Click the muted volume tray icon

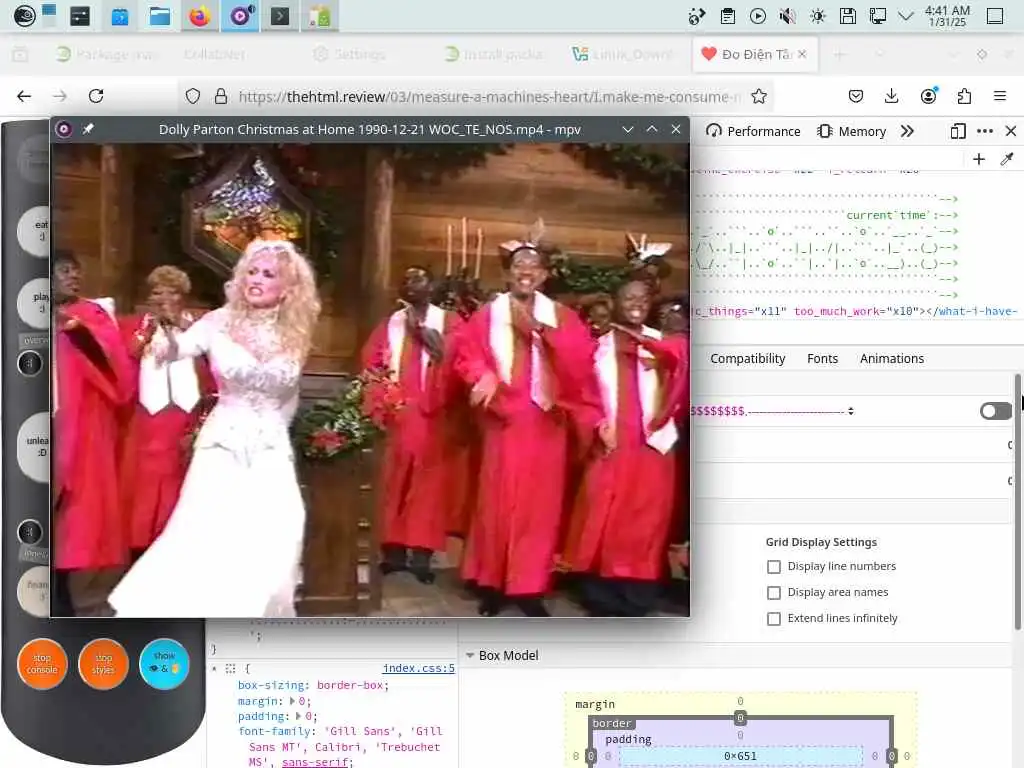788,16
